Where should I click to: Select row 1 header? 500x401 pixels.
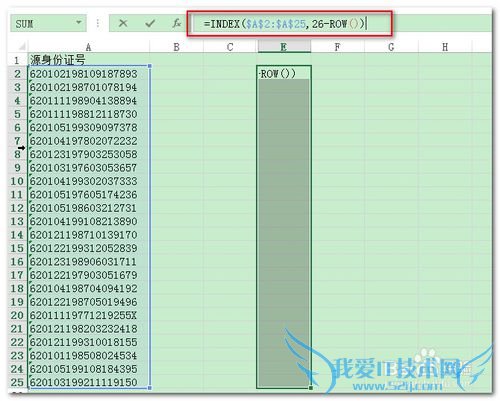click(x=17, y=60)
